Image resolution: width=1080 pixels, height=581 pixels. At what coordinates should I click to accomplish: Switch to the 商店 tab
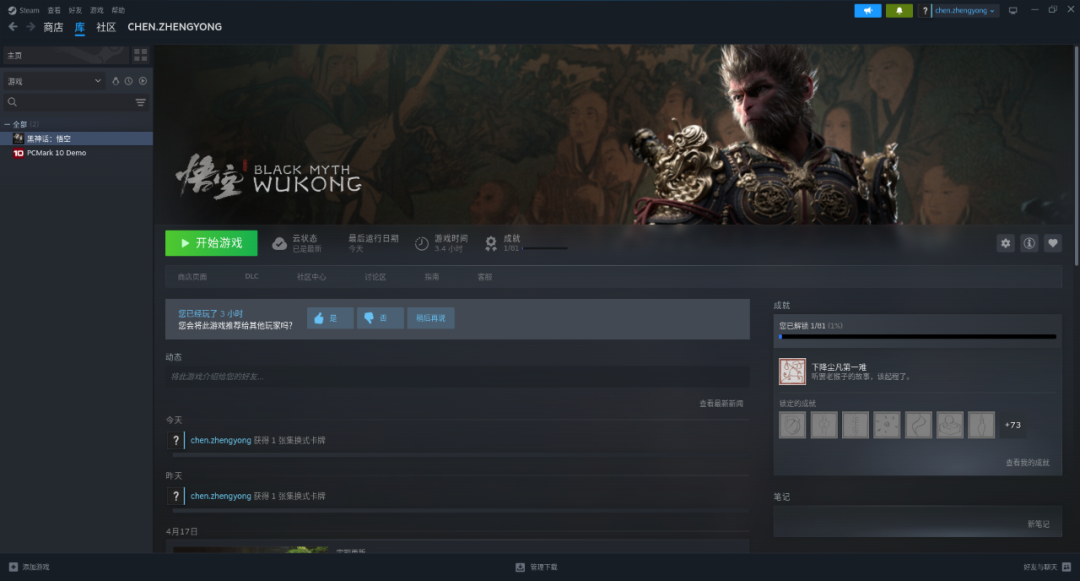[x=53, y=27]
